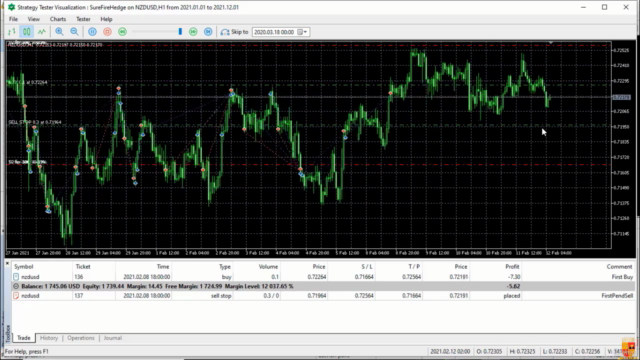Image resolution: width=640 pixels, height=360 pixels.
Task: Click the 0.3 / 0 volume cell
Action: pos(271,296)
